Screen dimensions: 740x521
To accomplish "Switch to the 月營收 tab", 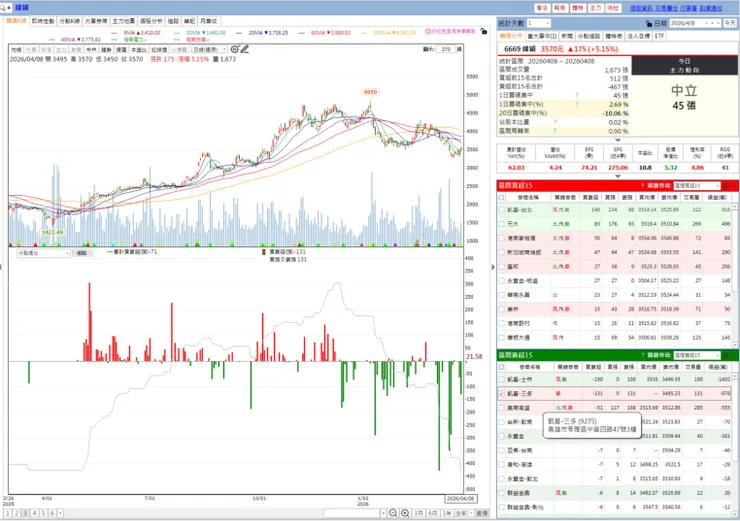I will (x=208, y=21).
